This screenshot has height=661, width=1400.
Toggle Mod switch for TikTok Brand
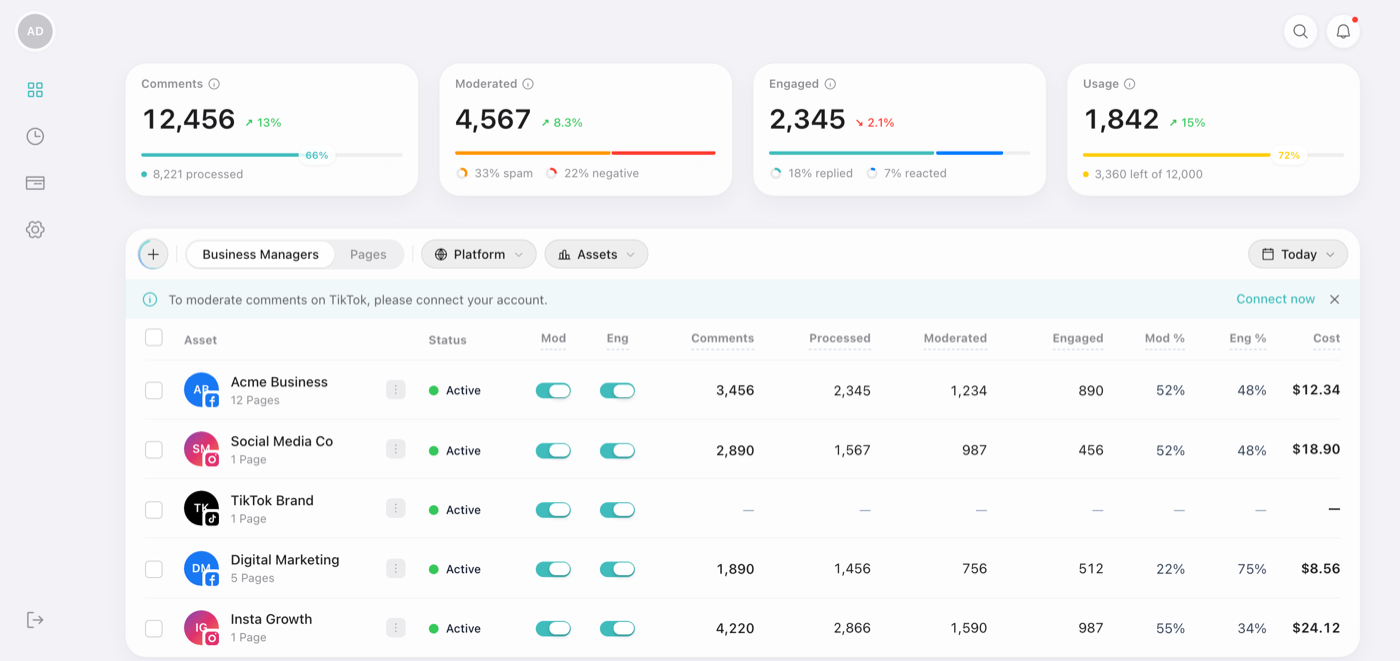(x=553, y=509)
